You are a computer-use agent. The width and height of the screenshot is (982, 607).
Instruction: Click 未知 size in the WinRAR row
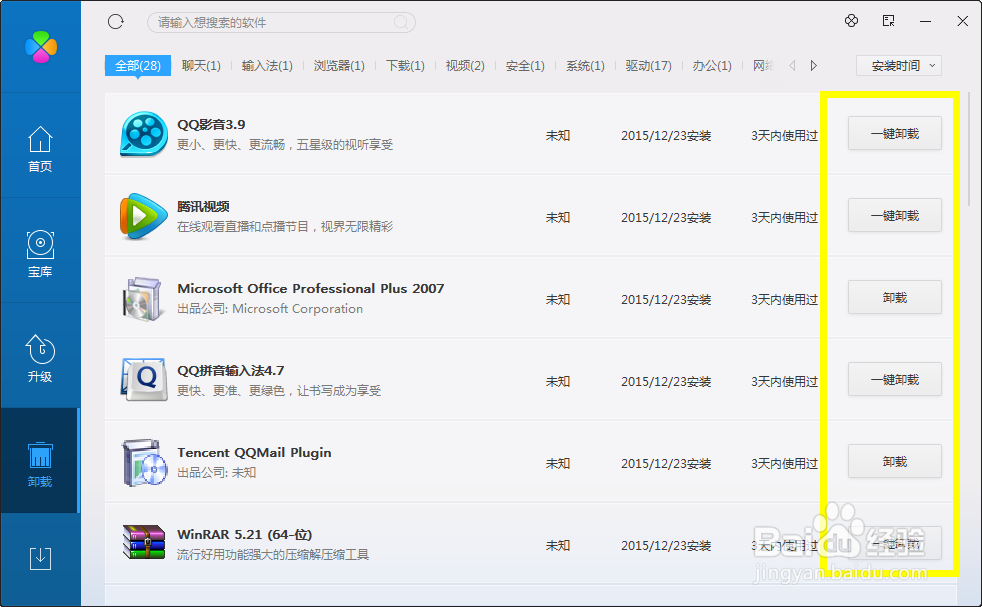[x=557, y=546]
